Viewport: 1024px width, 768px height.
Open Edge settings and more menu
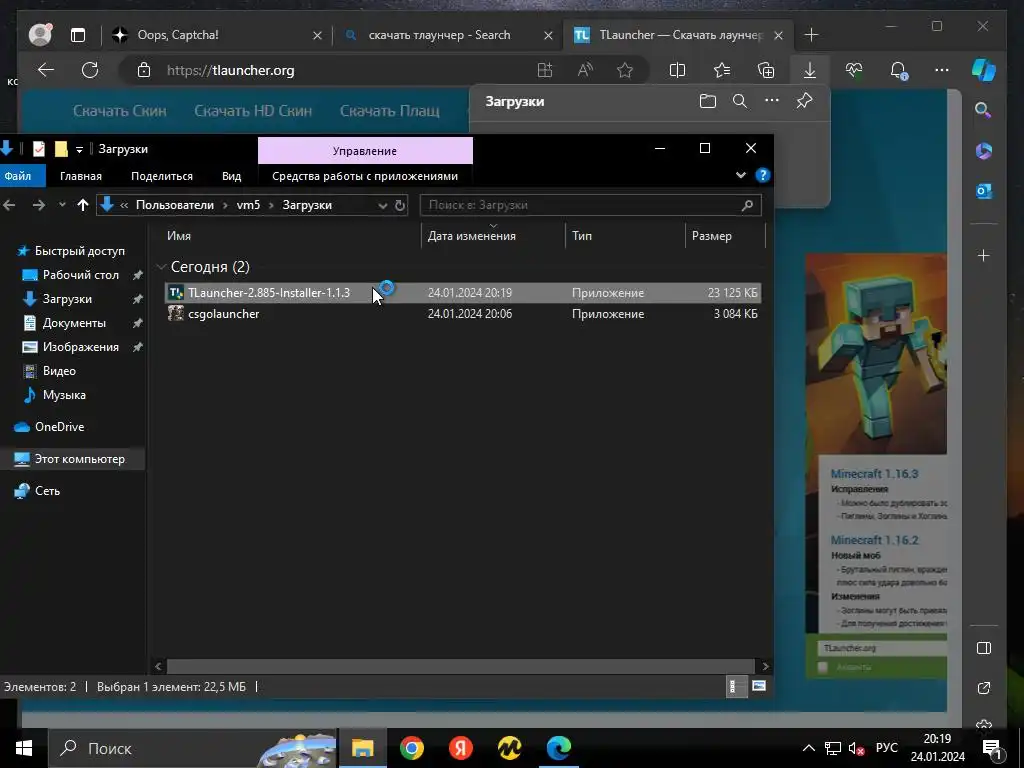(x=942, y=70)
